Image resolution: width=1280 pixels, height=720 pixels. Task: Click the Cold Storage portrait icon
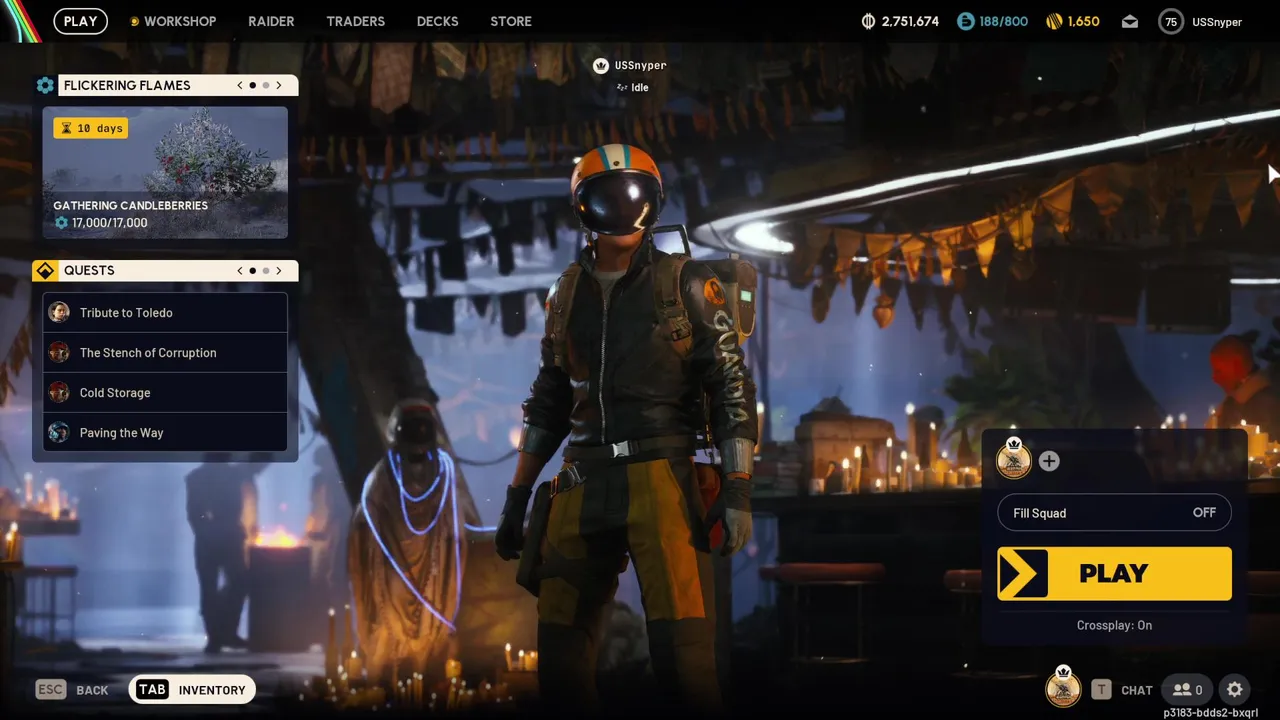(59, 392)
